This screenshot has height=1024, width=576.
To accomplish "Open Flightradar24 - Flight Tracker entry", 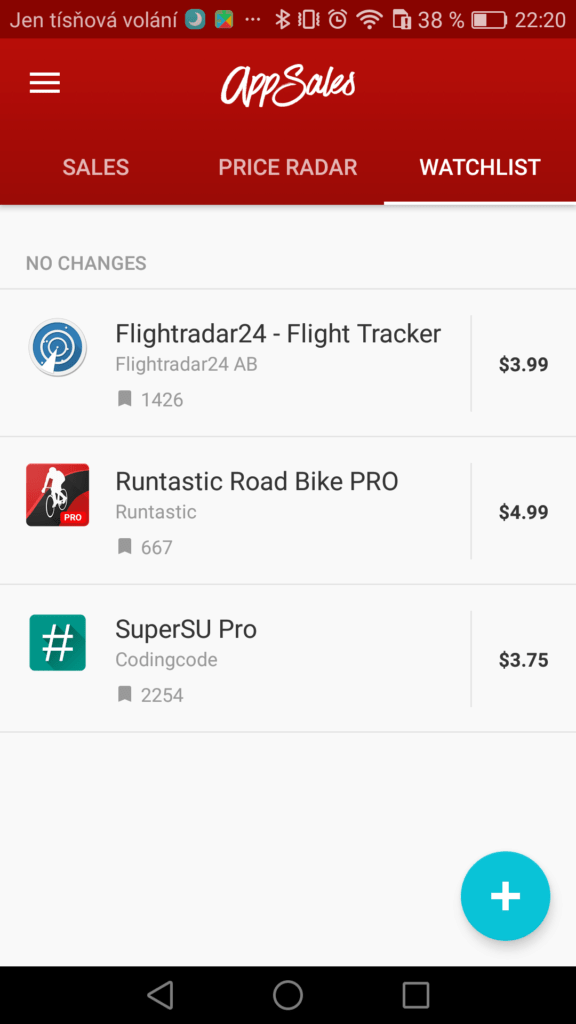I will click(288, 363).
